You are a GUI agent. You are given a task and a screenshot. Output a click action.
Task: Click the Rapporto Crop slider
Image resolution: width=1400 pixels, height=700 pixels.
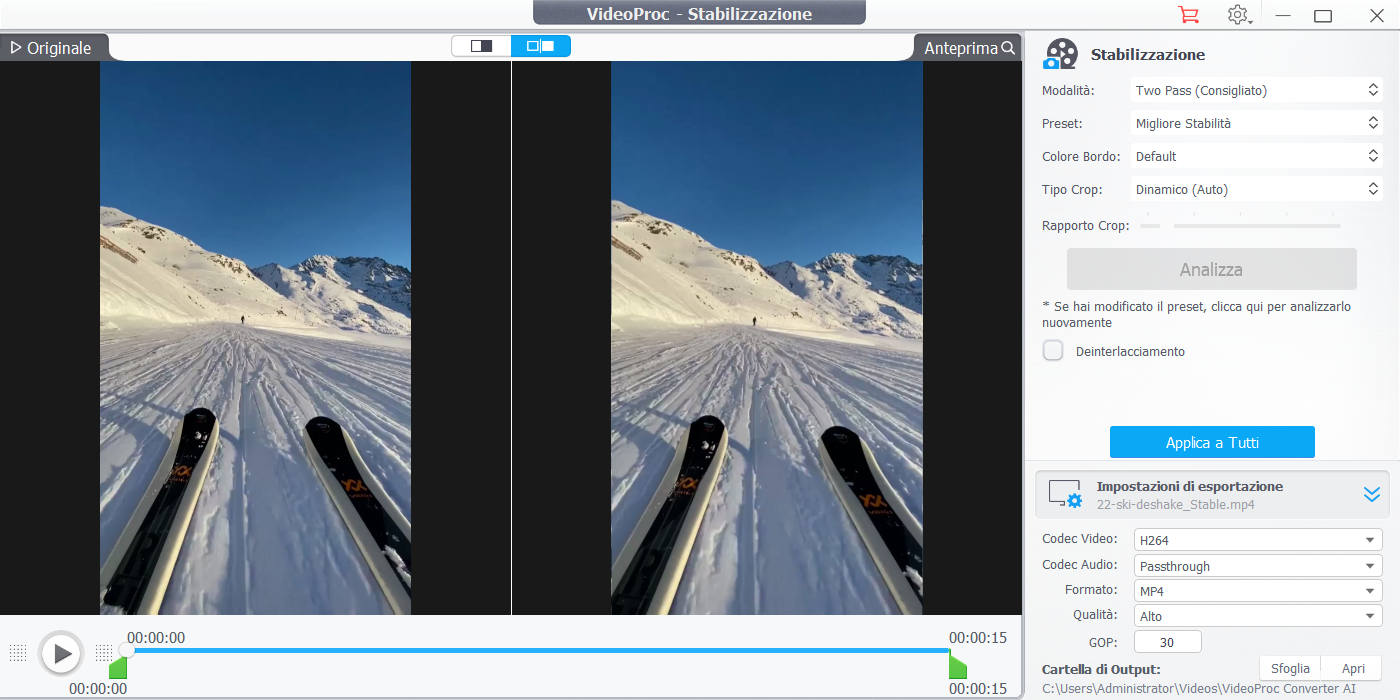pos(1256,226)
